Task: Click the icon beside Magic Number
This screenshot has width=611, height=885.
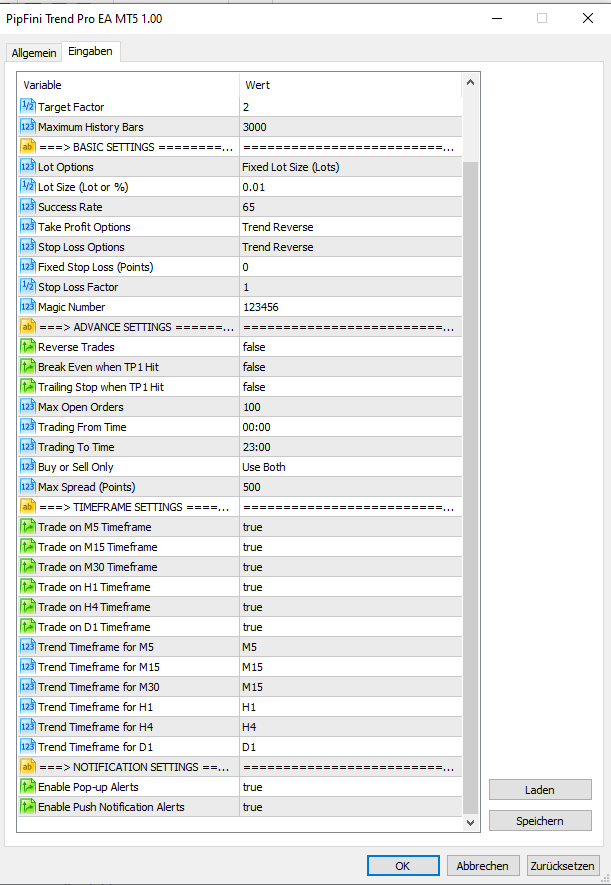Action: point(28,306)
